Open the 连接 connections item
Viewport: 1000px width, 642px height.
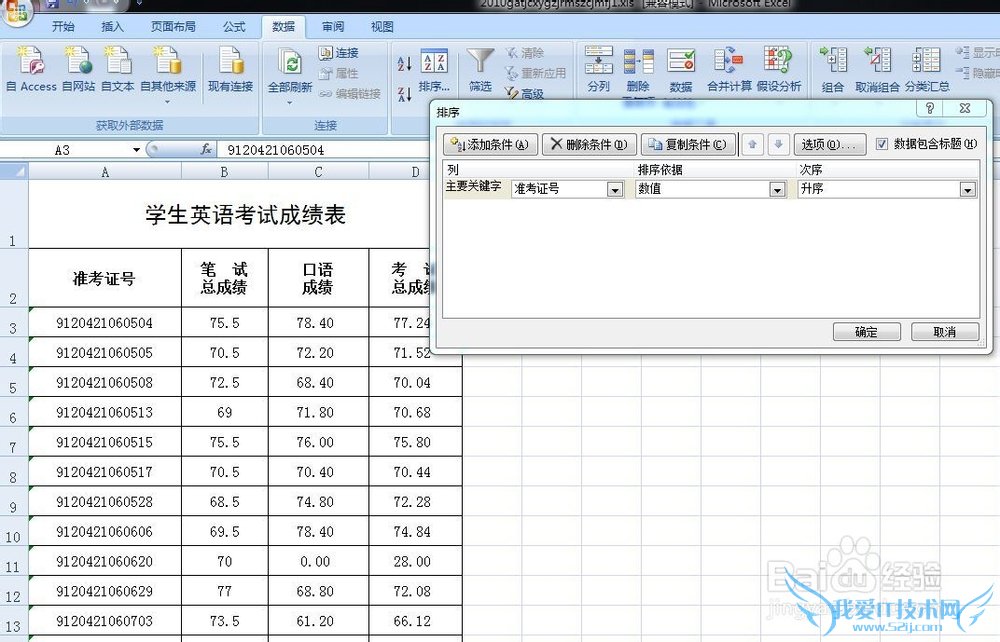pyautogui.click(x=339, y=53)
